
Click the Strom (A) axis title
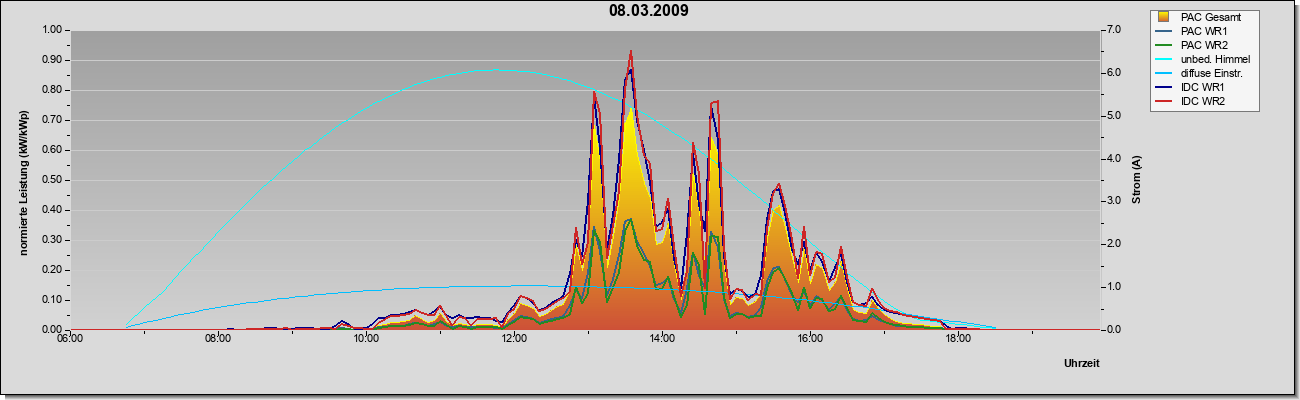pyautogui.click(x=1137, y=180)
